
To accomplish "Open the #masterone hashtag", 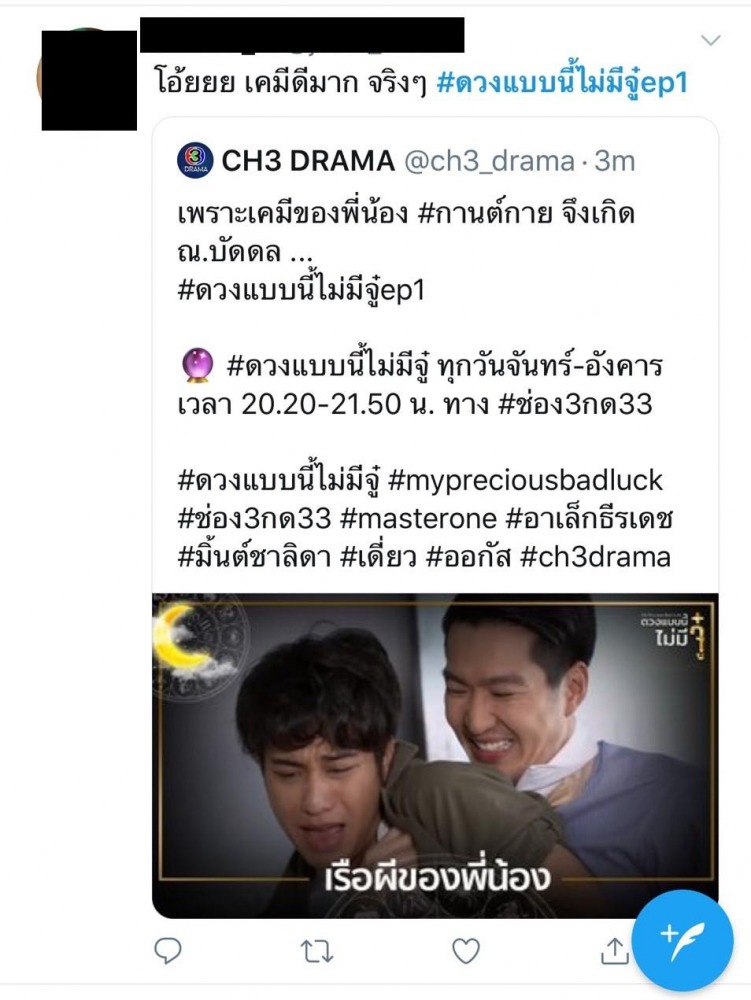I will point(418,518).
